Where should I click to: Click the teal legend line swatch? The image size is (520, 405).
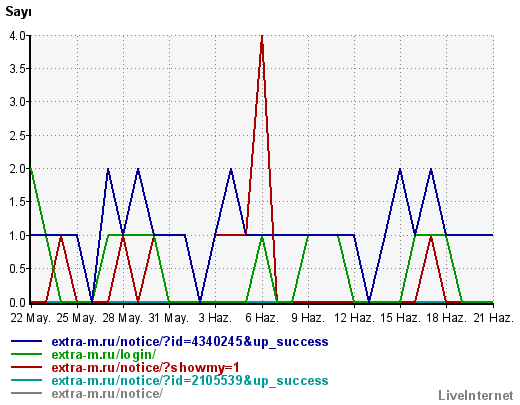click(x=27, y=380)
